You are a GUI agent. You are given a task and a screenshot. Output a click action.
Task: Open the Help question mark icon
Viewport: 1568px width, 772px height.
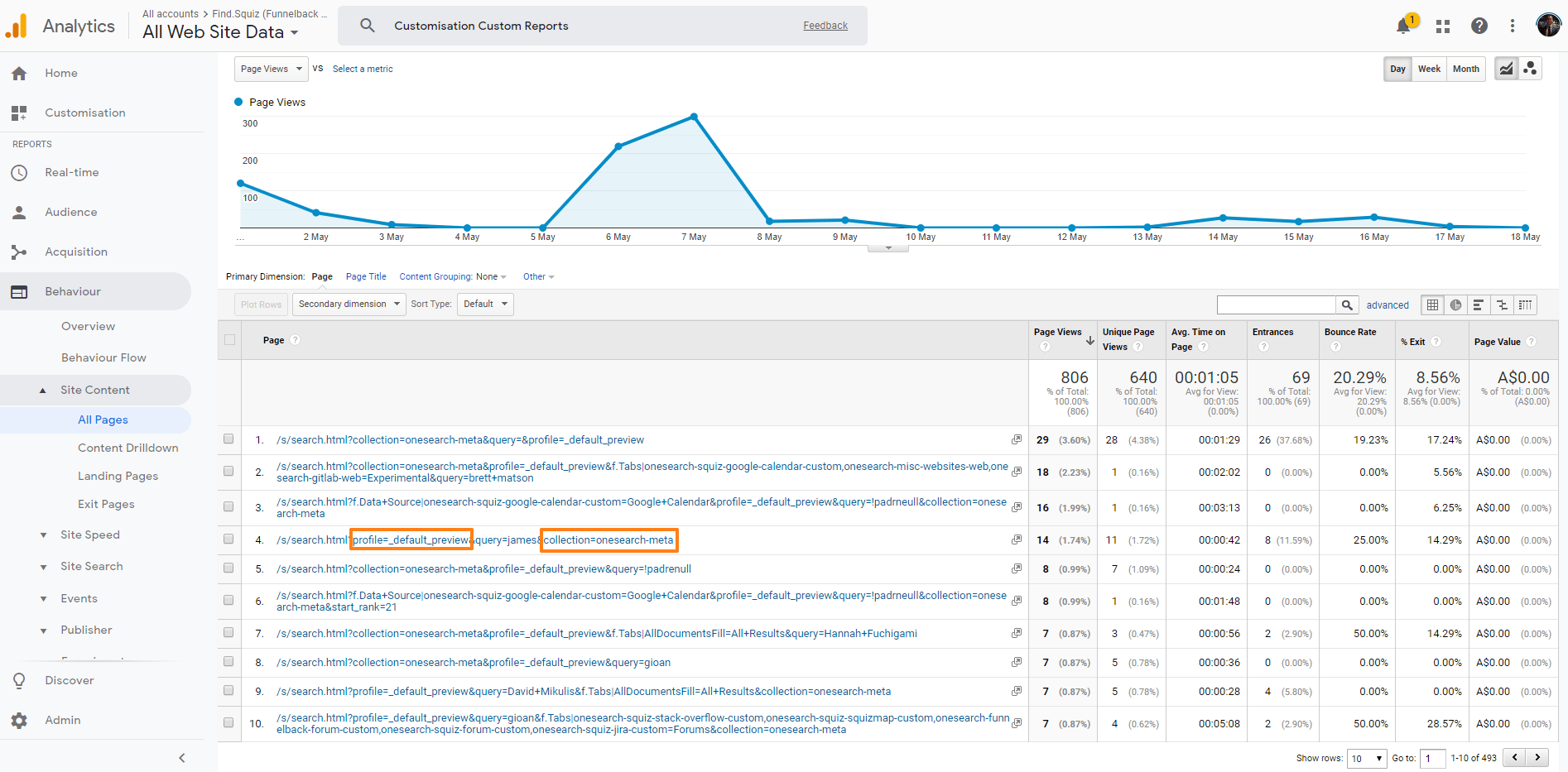click(1479, 26)
